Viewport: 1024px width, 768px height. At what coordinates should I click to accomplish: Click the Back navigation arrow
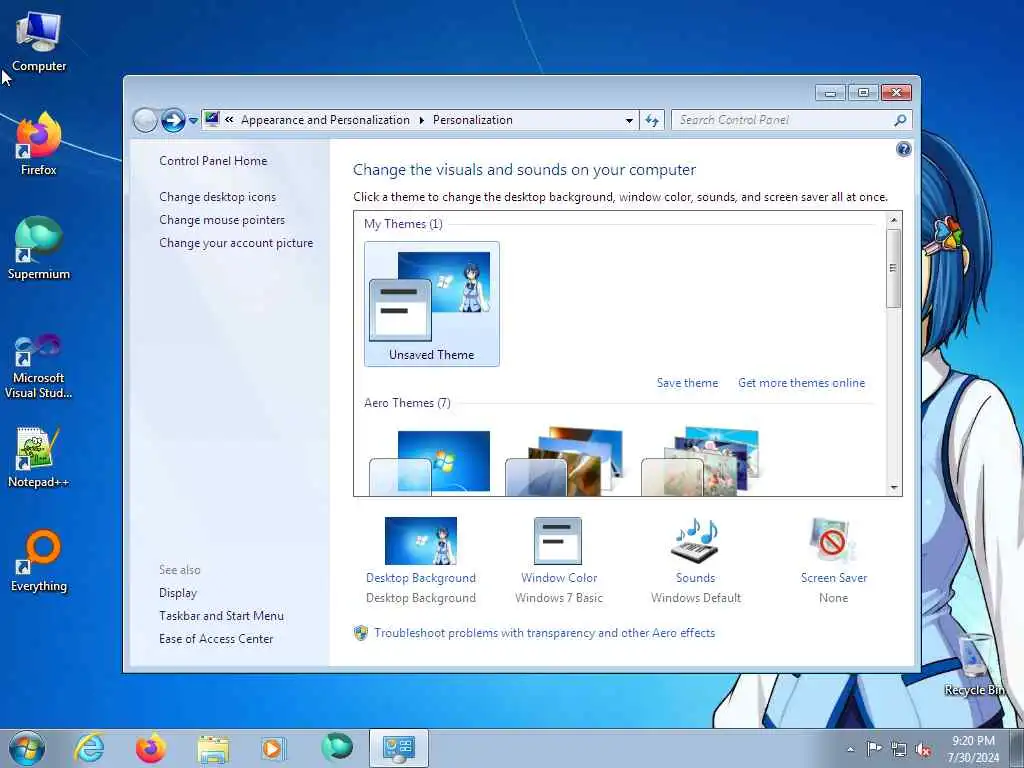coord(145,120)
